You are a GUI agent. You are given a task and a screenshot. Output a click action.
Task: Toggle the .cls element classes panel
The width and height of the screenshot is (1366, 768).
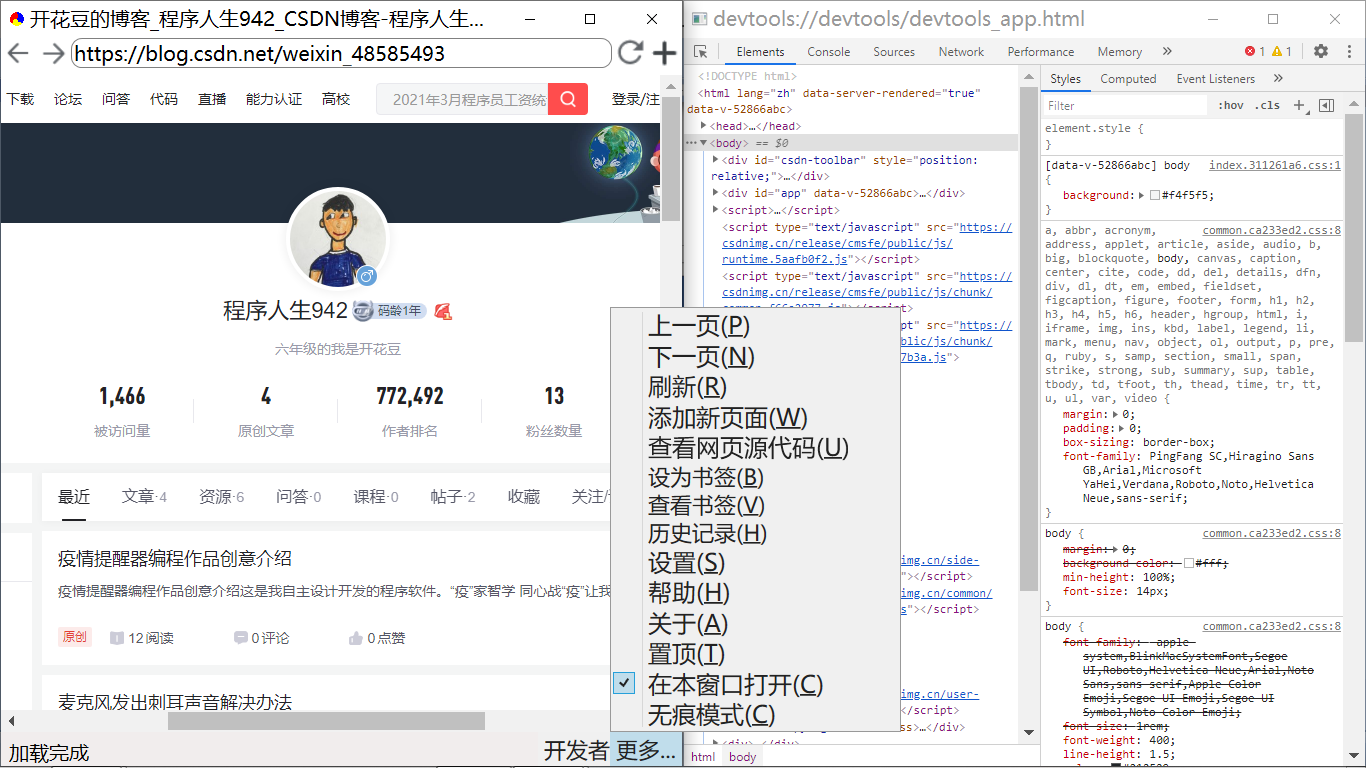[1269, 105]
